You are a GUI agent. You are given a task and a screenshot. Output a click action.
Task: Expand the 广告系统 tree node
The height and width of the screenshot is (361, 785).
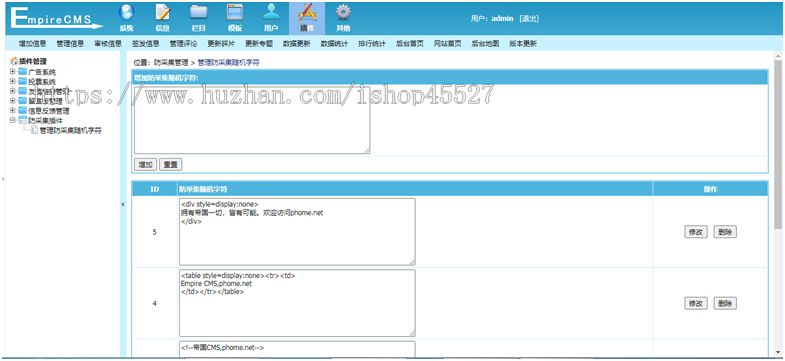13,72
